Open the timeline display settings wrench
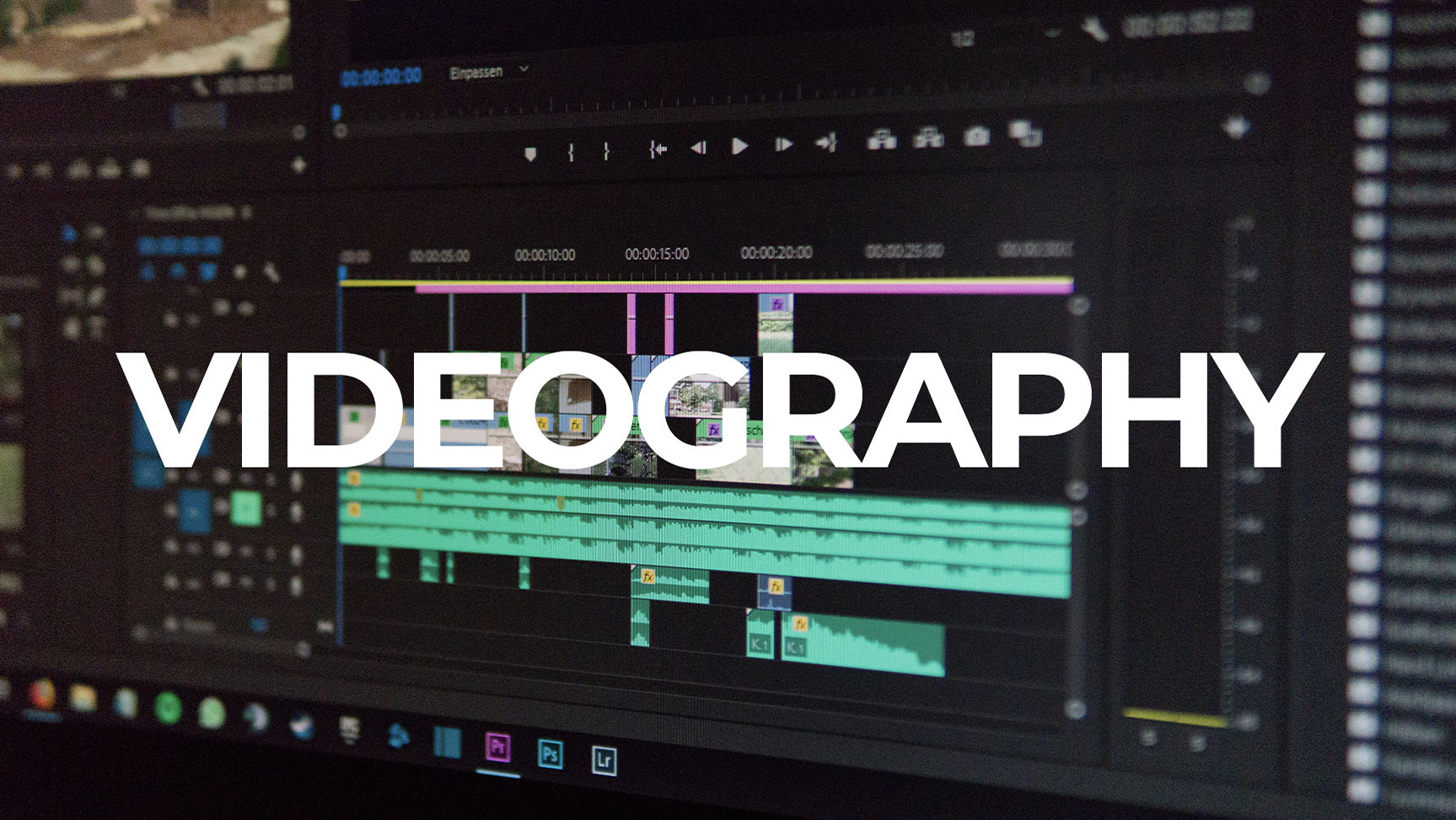Viewport: 1456px width, 820px height. [x=271, y=272]
